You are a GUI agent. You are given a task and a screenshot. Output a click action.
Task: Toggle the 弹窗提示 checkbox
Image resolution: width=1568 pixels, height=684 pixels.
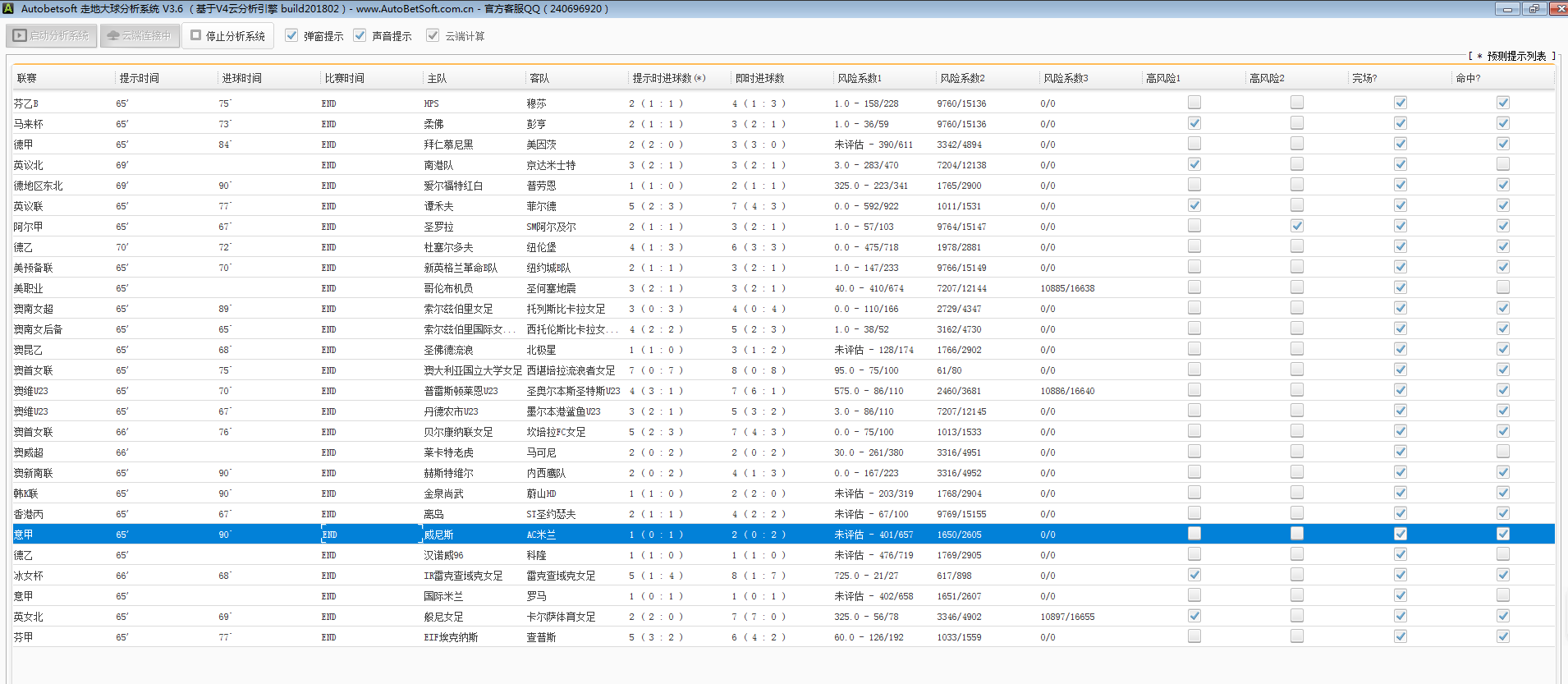pos(291,35)
